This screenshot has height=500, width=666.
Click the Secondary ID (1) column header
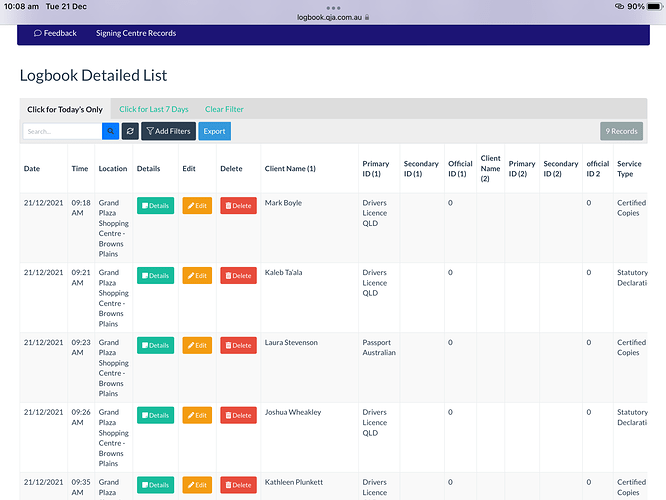(x=421, y=169)
